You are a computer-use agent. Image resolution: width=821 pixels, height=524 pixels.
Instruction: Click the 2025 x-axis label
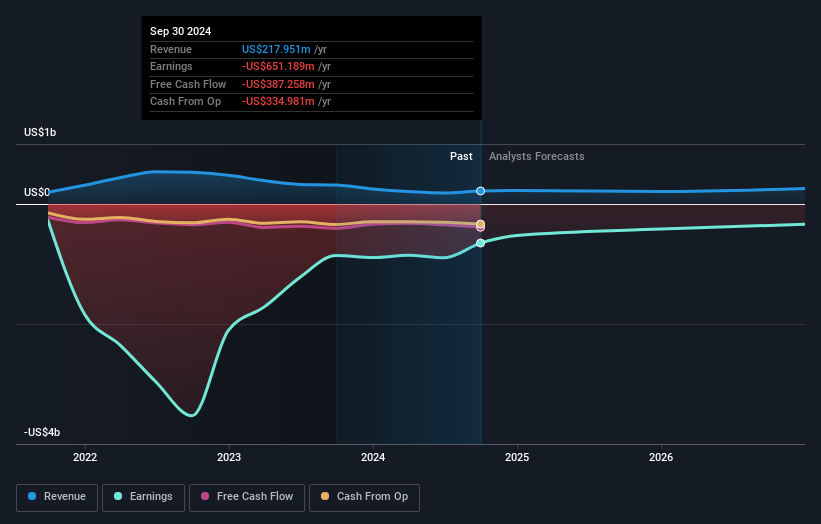click(517, 458)
